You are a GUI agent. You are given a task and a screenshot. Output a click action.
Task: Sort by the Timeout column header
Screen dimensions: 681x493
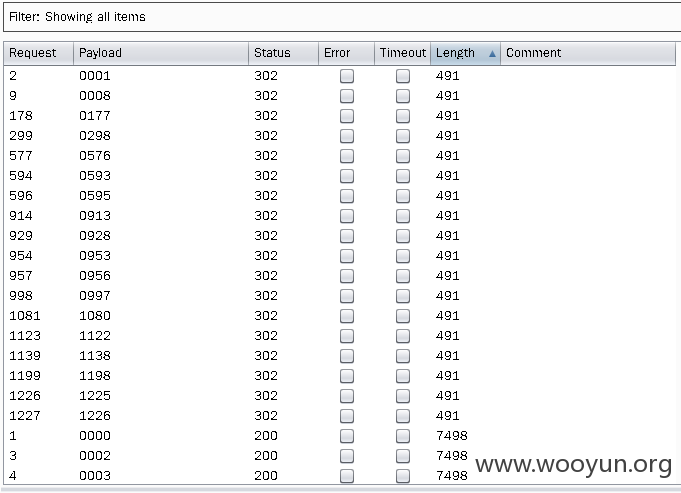coord(402,53)
